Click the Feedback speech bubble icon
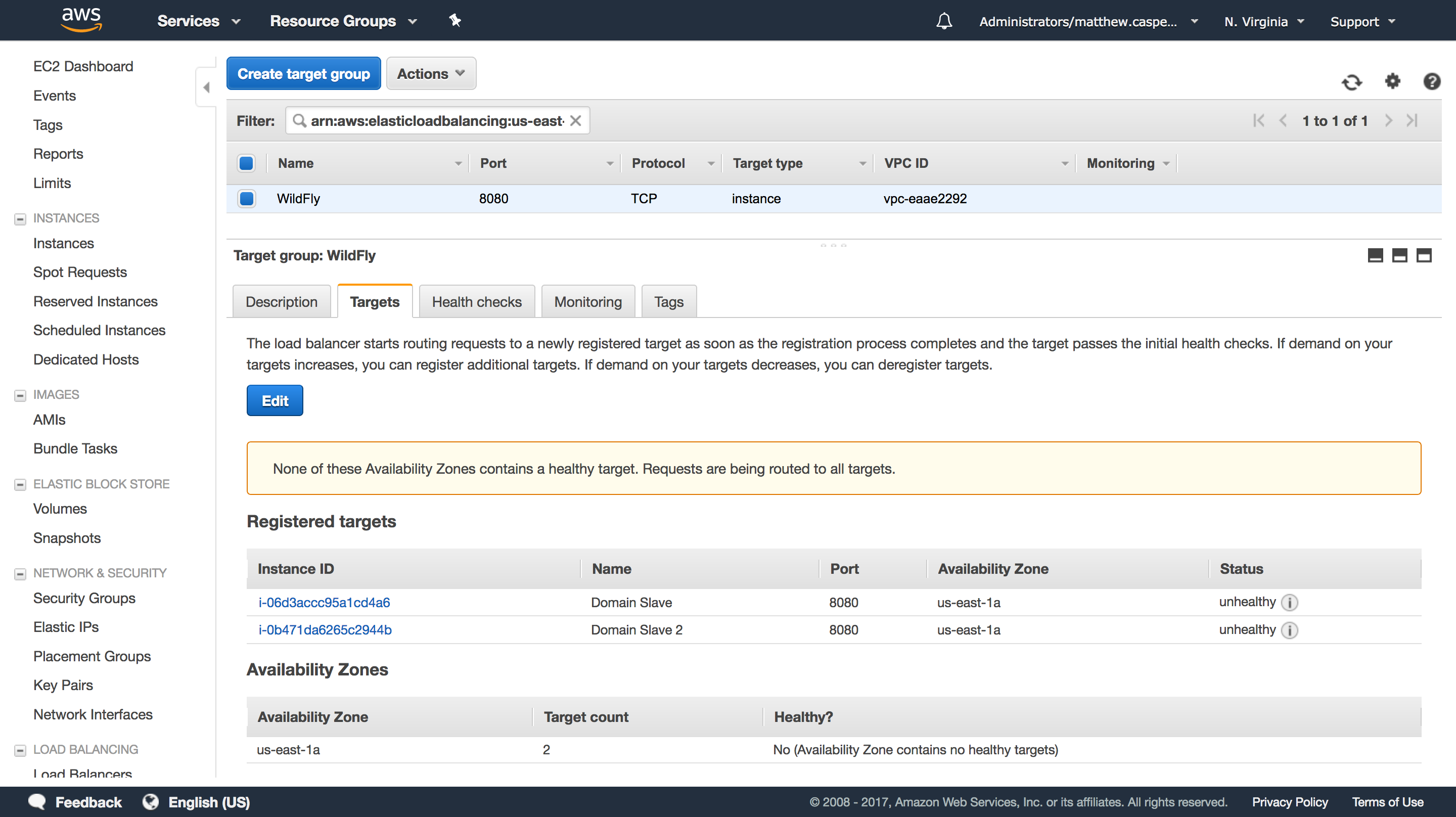 36,802
